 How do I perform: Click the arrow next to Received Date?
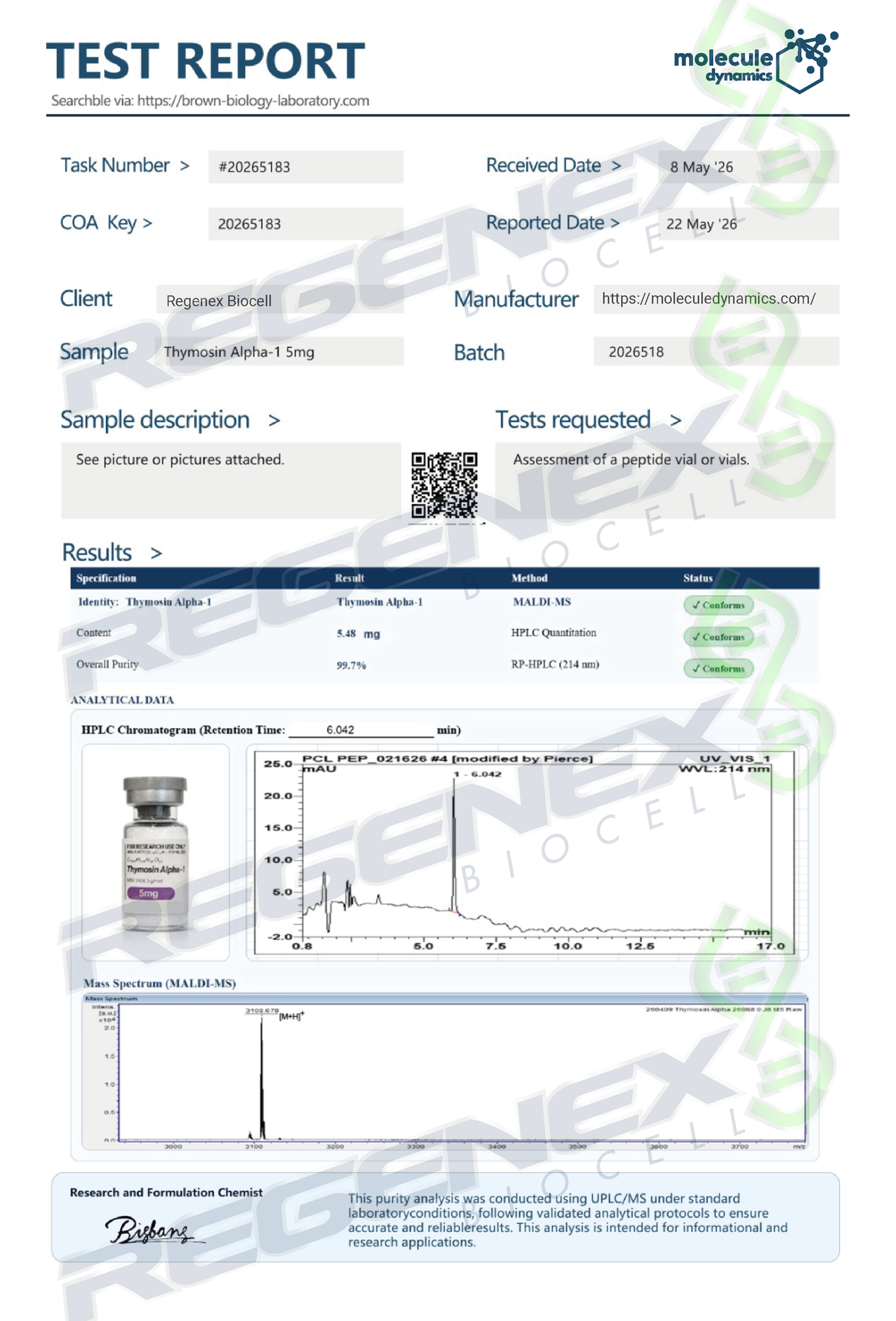coord(616,166)
